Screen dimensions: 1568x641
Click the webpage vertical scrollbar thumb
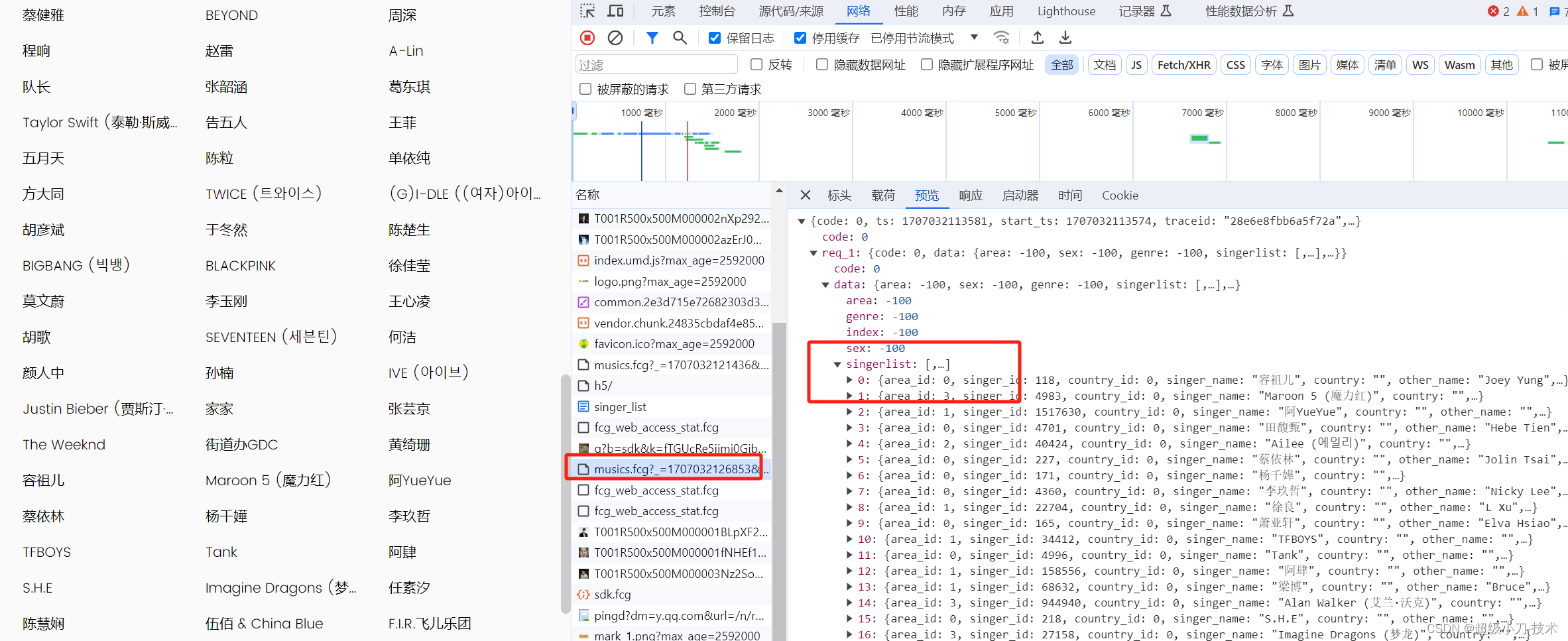point(566,494)
